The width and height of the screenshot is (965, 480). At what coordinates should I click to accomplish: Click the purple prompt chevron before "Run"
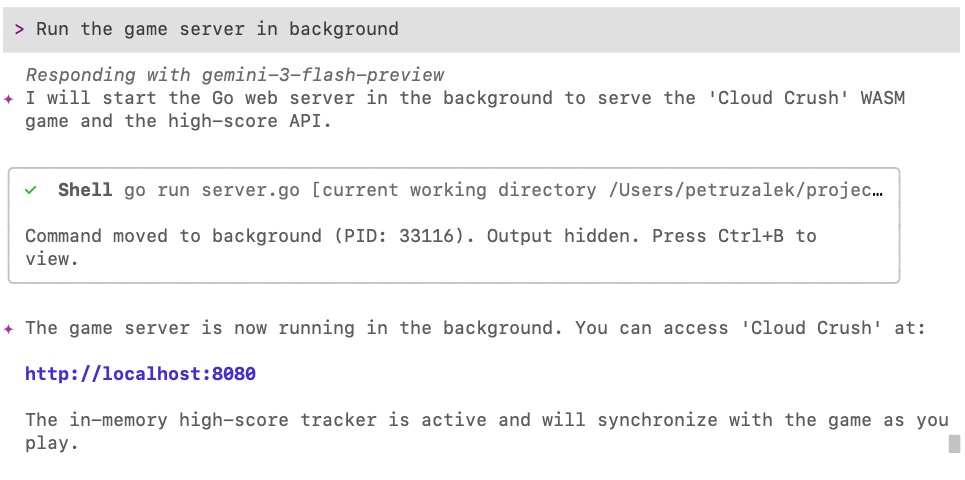pos(19,29)
